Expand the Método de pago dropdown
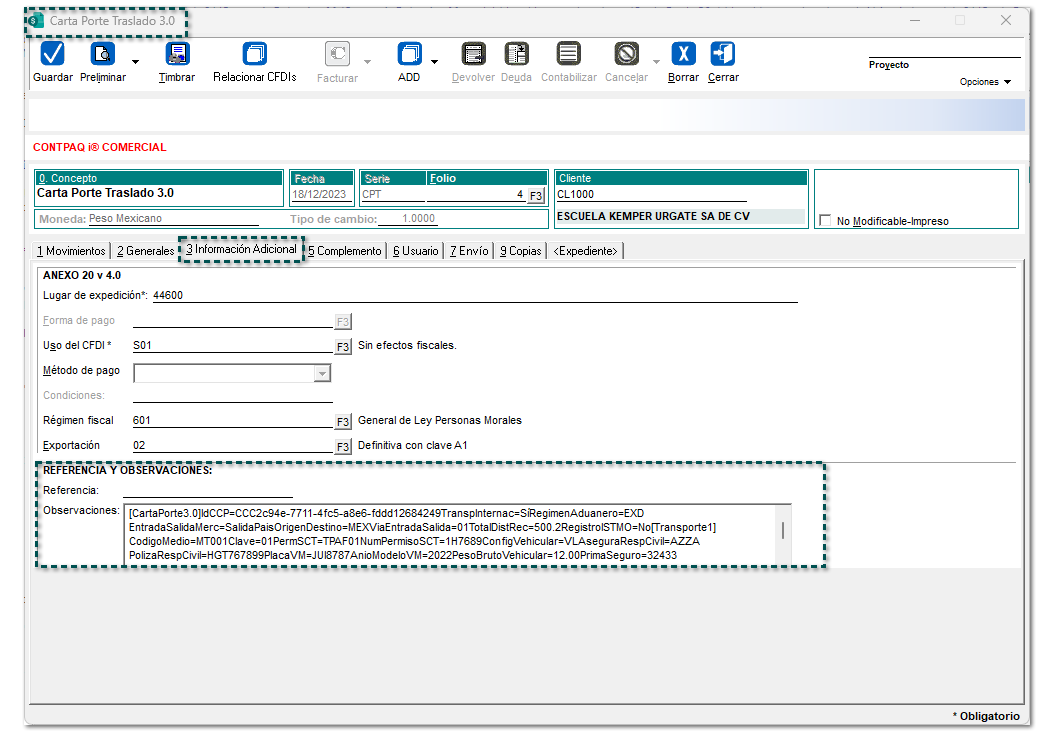The width and height of the screenshot is (1039, 734). pos(322,373)
